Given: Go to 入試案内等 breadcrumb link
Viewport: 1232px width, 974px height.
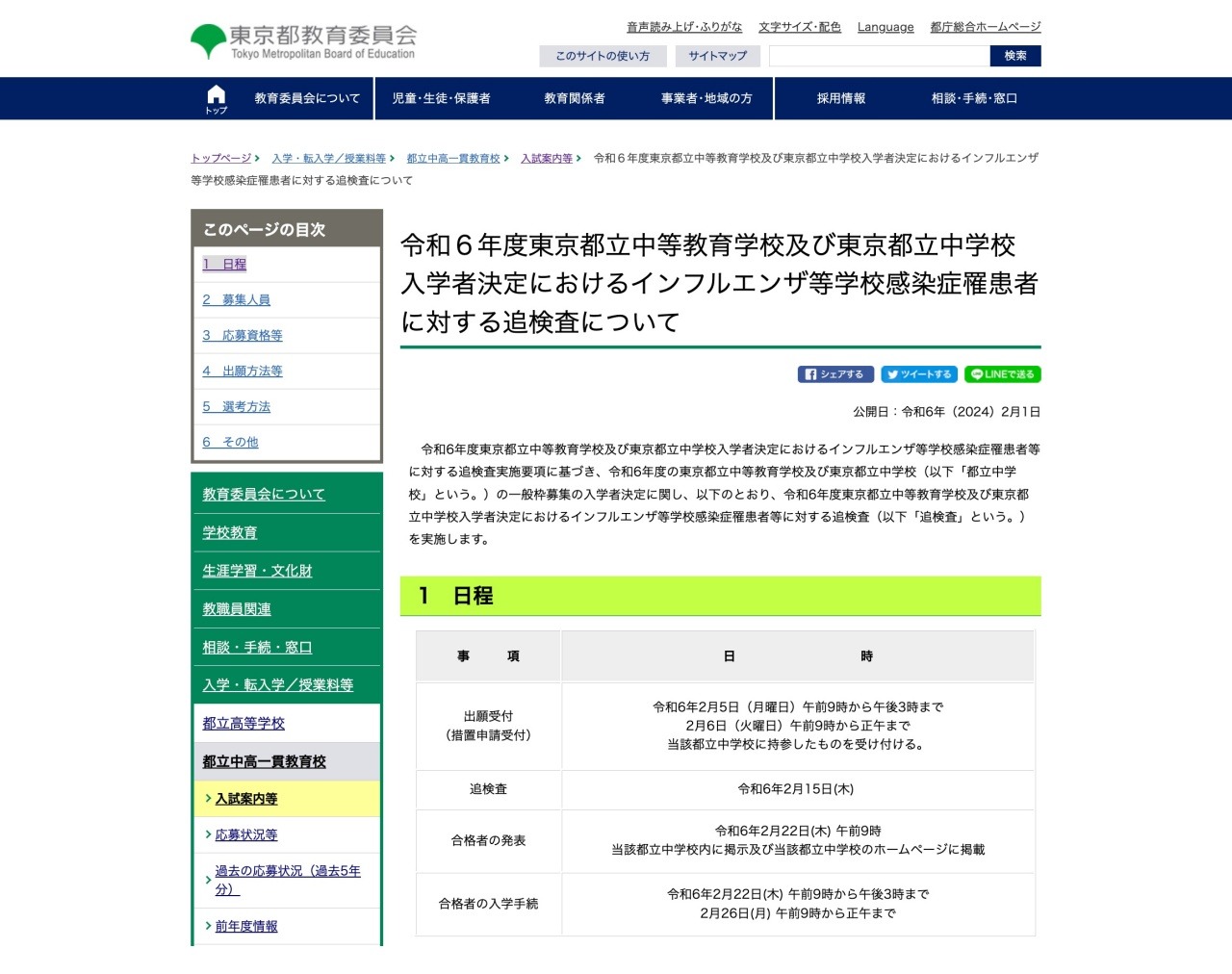Looking at the screenshot, I should (x=547, y=159).
